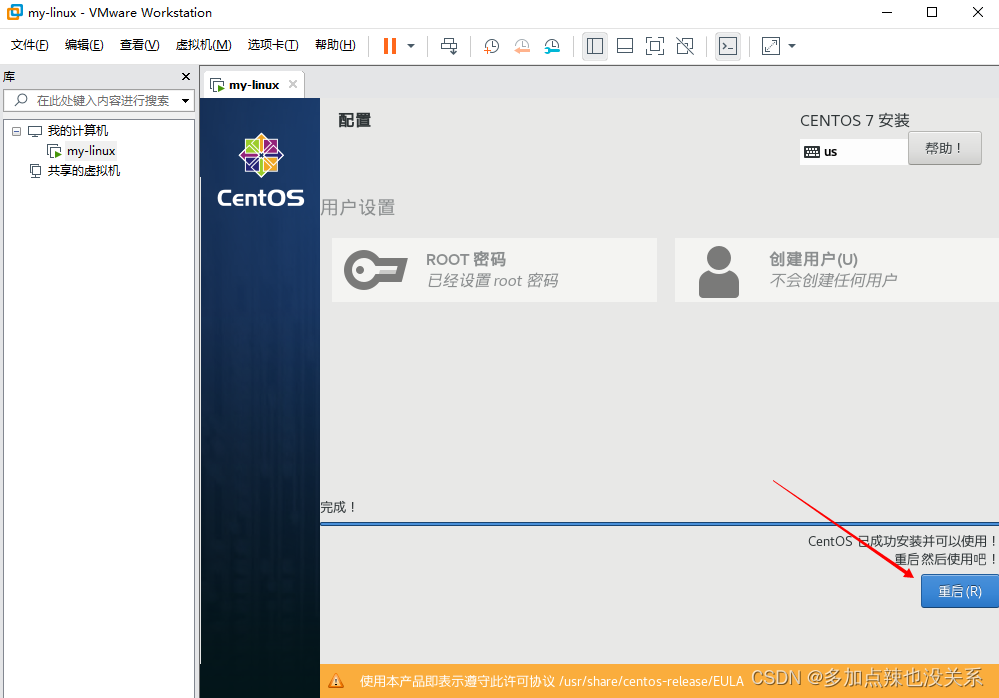
Task: Open the library search dropdown arrow
Action: coord(185,101)
